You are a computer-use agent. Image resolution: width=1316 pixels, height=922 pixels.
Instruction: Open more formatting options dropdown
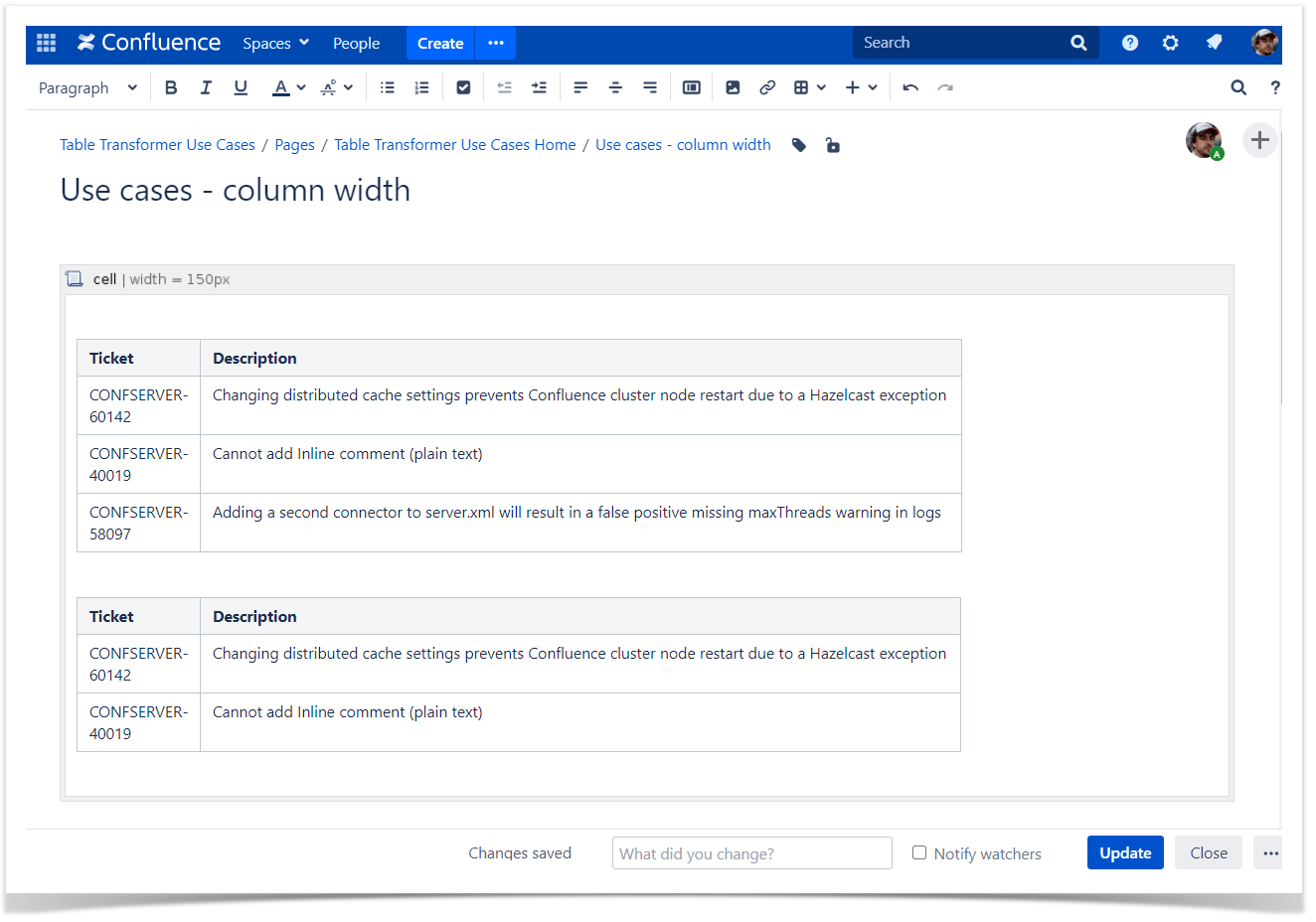pyautogui.click(x=337, y=87)
